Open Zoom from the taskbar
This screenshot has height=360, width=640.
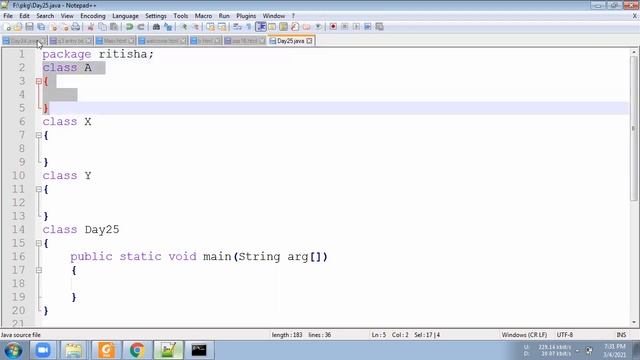click(43, 350)
